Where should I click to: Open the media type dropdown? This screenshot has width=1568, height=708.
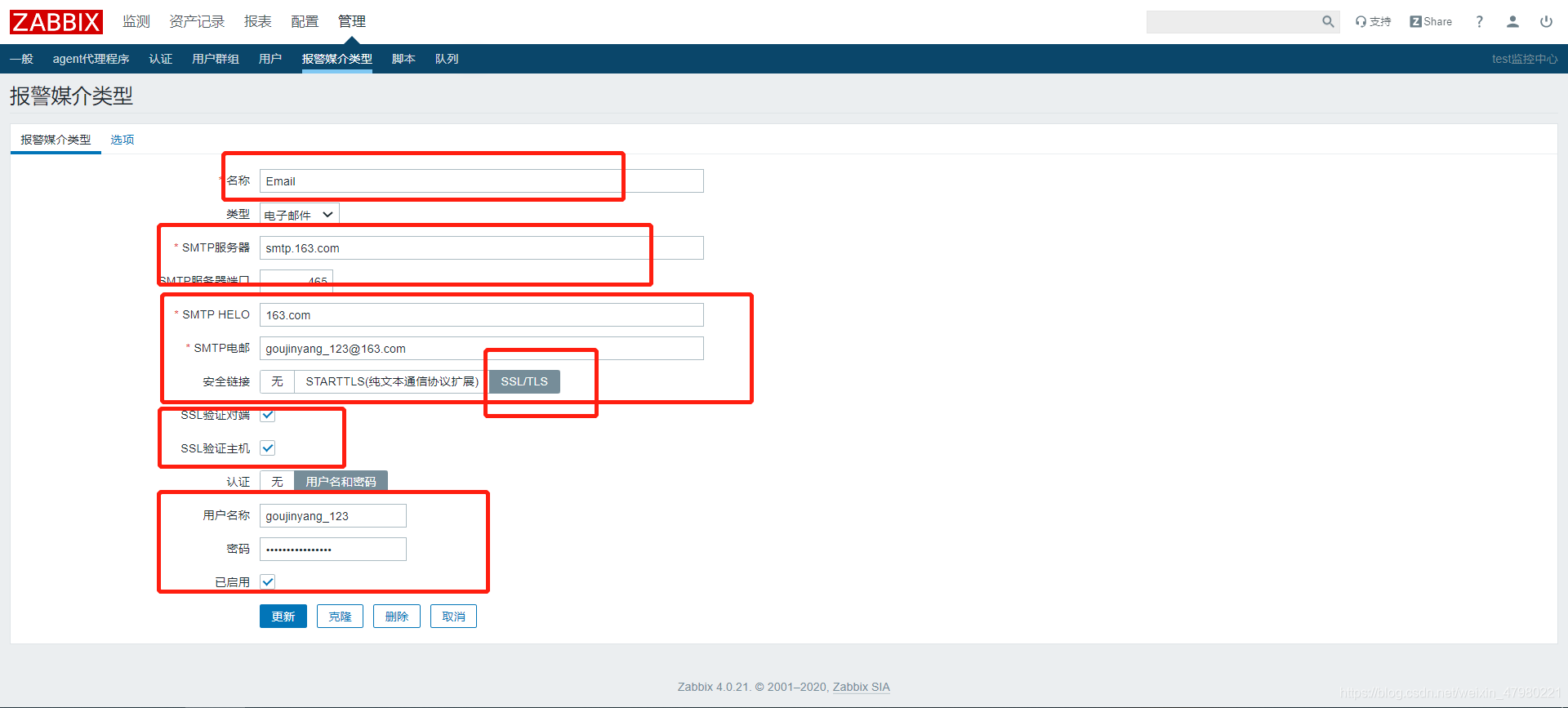point(299,215)
